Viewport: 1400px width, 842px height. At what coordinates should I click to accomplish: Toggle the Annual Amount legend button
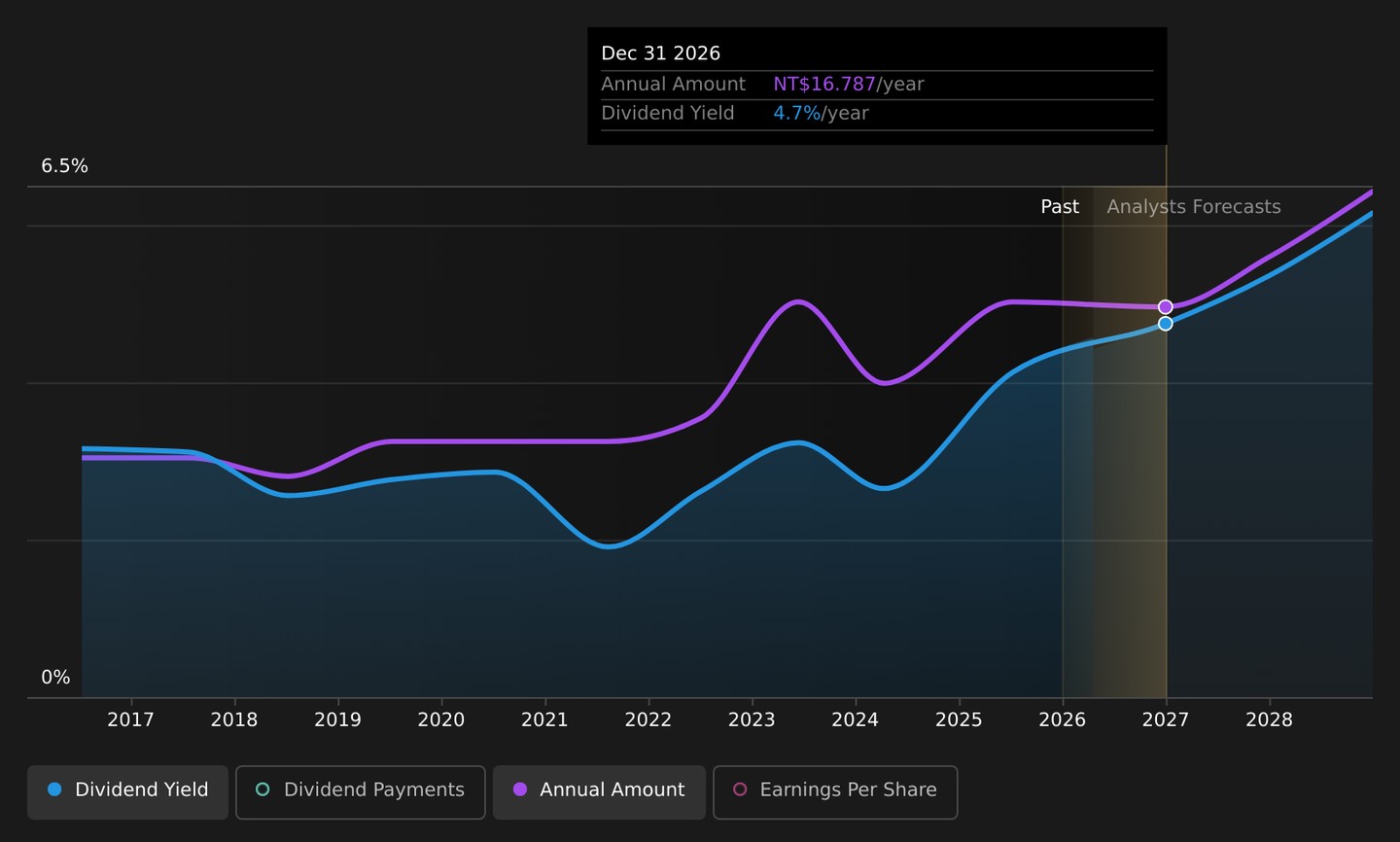pyautogui.click(x=599, y=791)
